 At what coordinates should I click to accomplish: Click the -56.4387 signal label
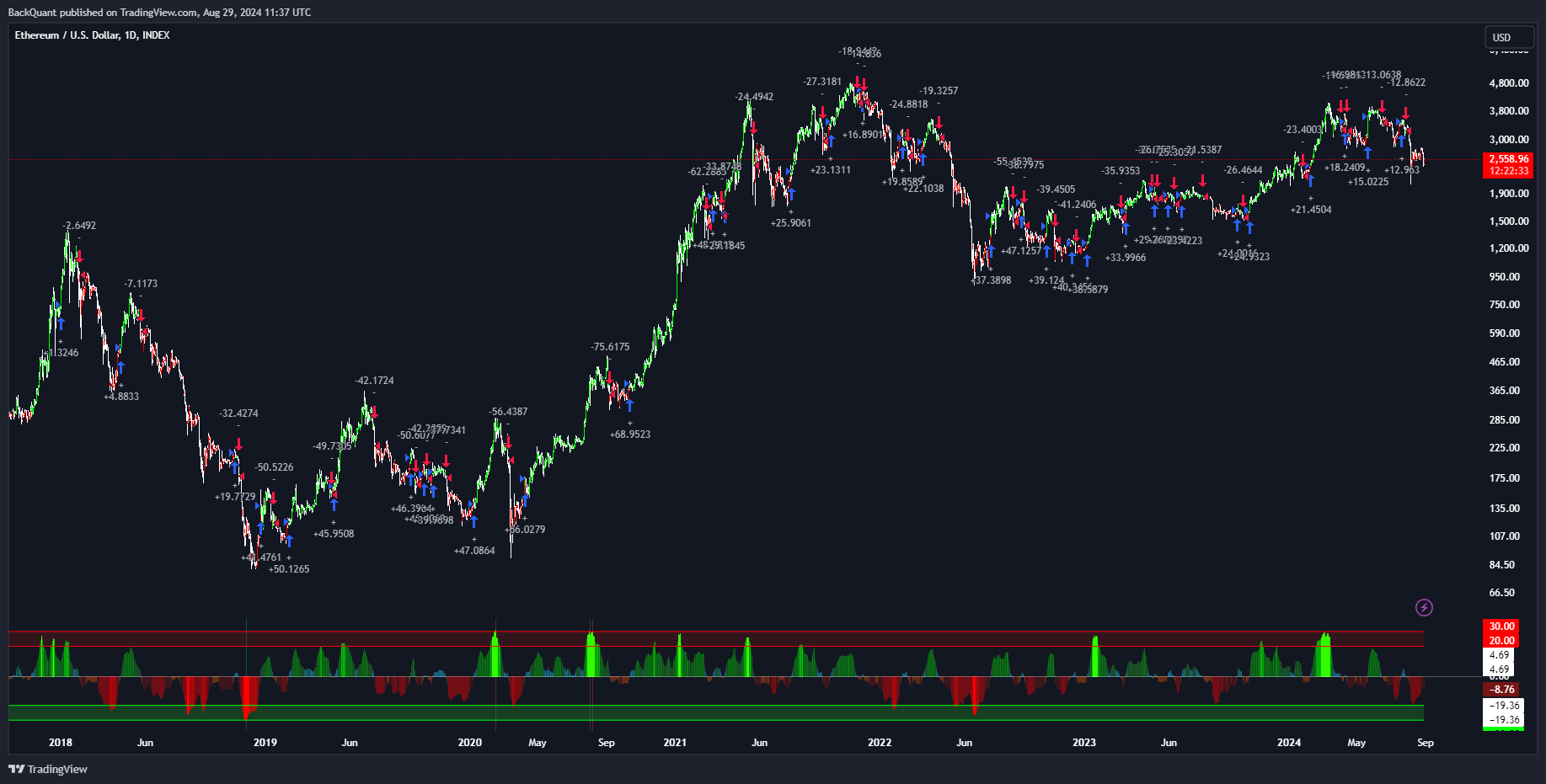pyautogui.click(x=509, y=412)
